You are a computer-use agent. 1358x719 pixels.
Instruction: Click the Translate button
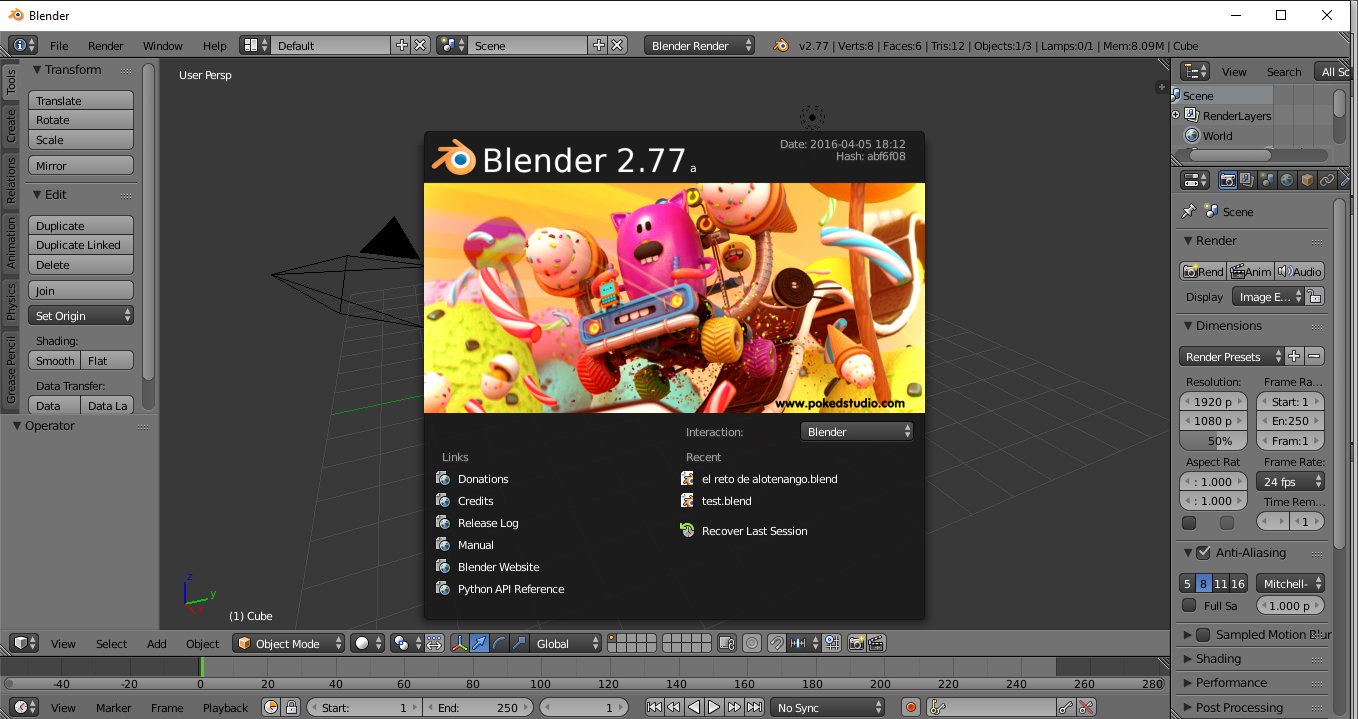(81, 100)
